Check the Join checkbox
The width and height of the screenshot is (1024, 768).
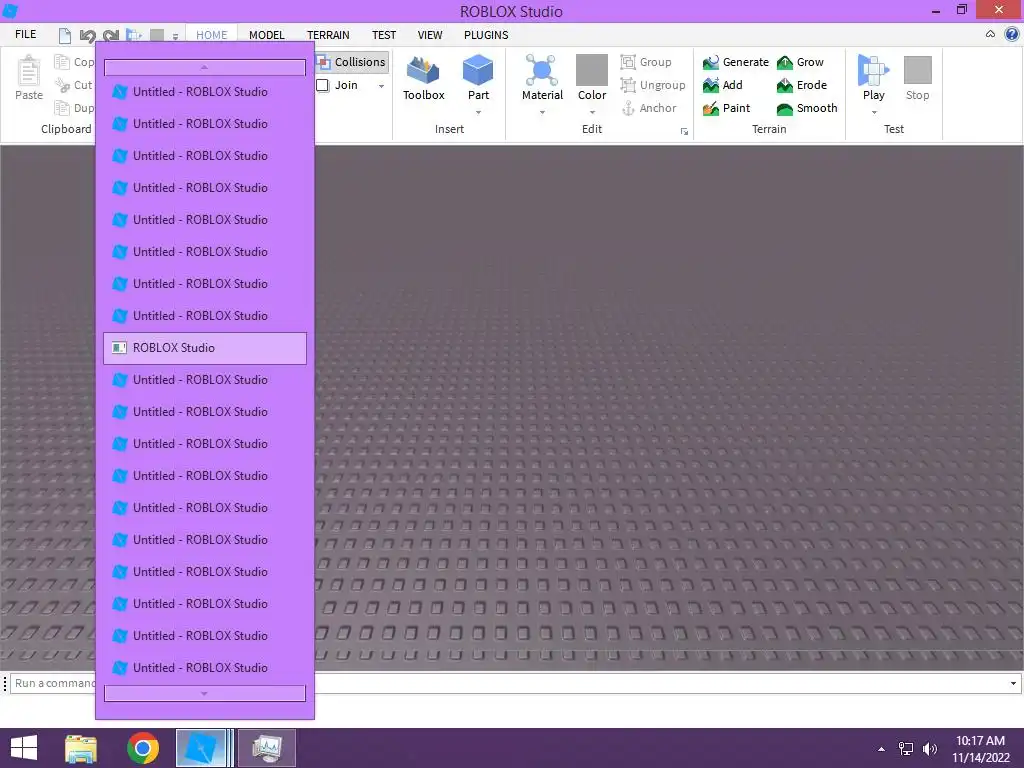pyautogui.click(x=323, y=85)
